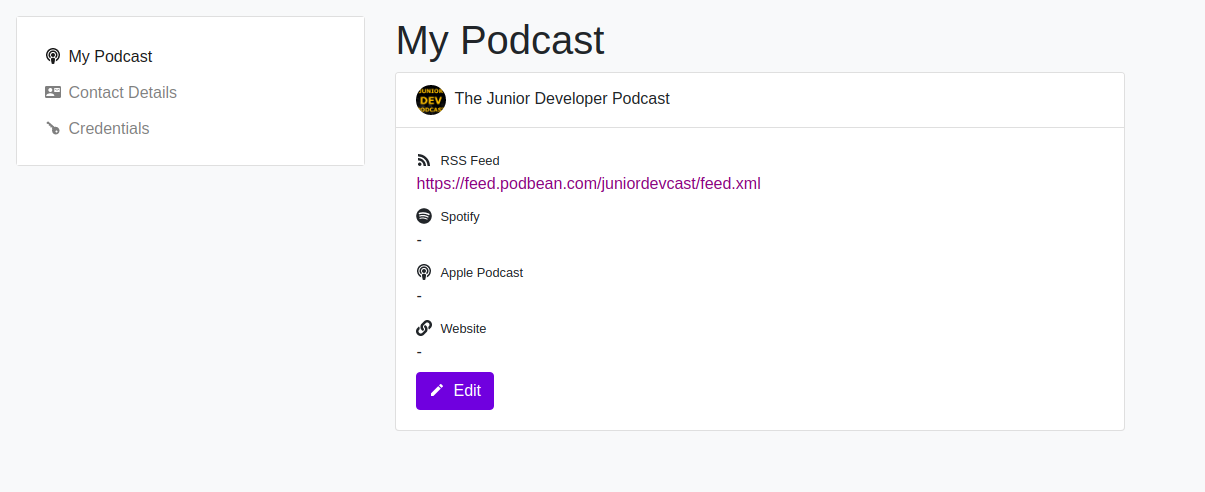The height and width of the screenshot is (492, 1205).
Task: Click the Spotify logo icon
Action: point(424,216)
